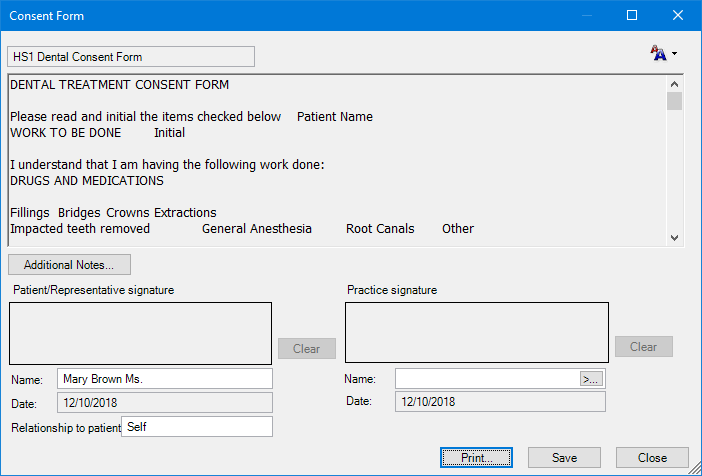The width and height of the screenshot is (702, 476).
Task: Click the practice Name input field
Action: 487,379
